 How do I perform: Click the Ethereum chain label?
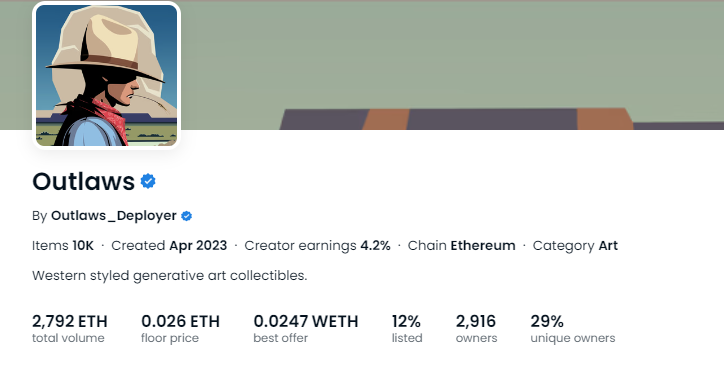coord(483,246)
